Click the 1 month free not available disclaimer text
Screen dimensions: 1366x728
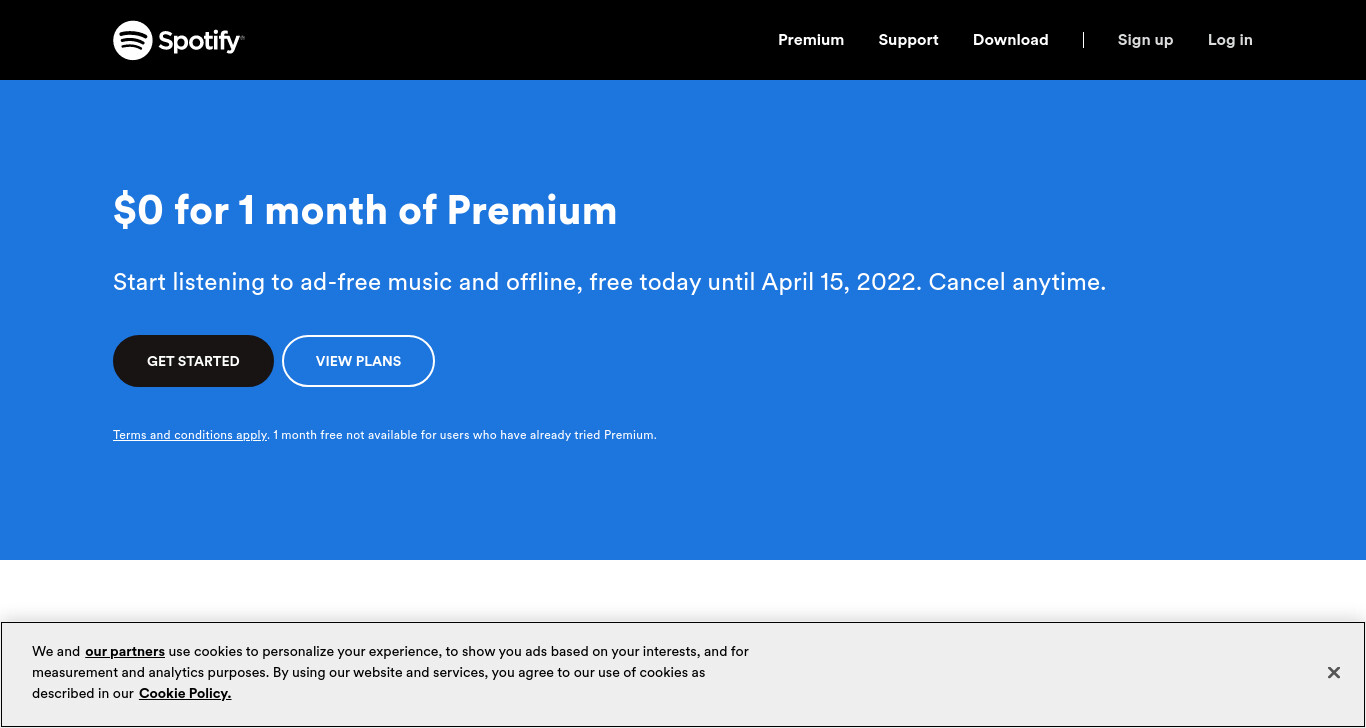(x=465, y=435)
